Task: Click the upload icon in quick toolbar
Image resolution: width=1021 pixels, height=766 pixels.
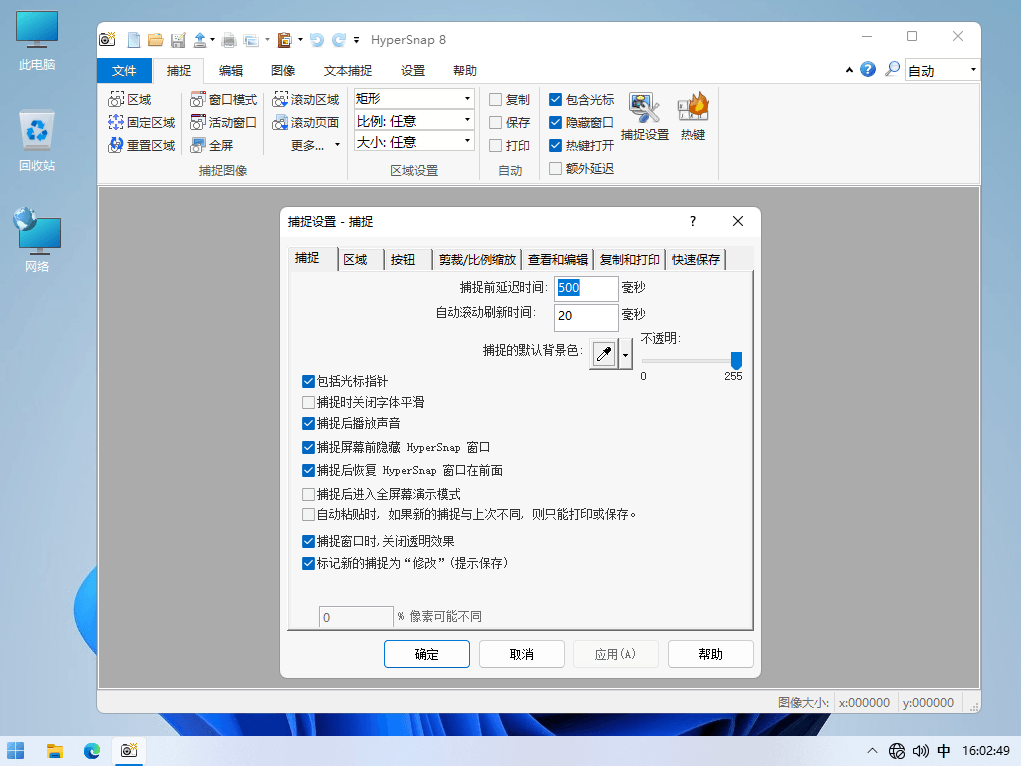Action: point(200,40)
